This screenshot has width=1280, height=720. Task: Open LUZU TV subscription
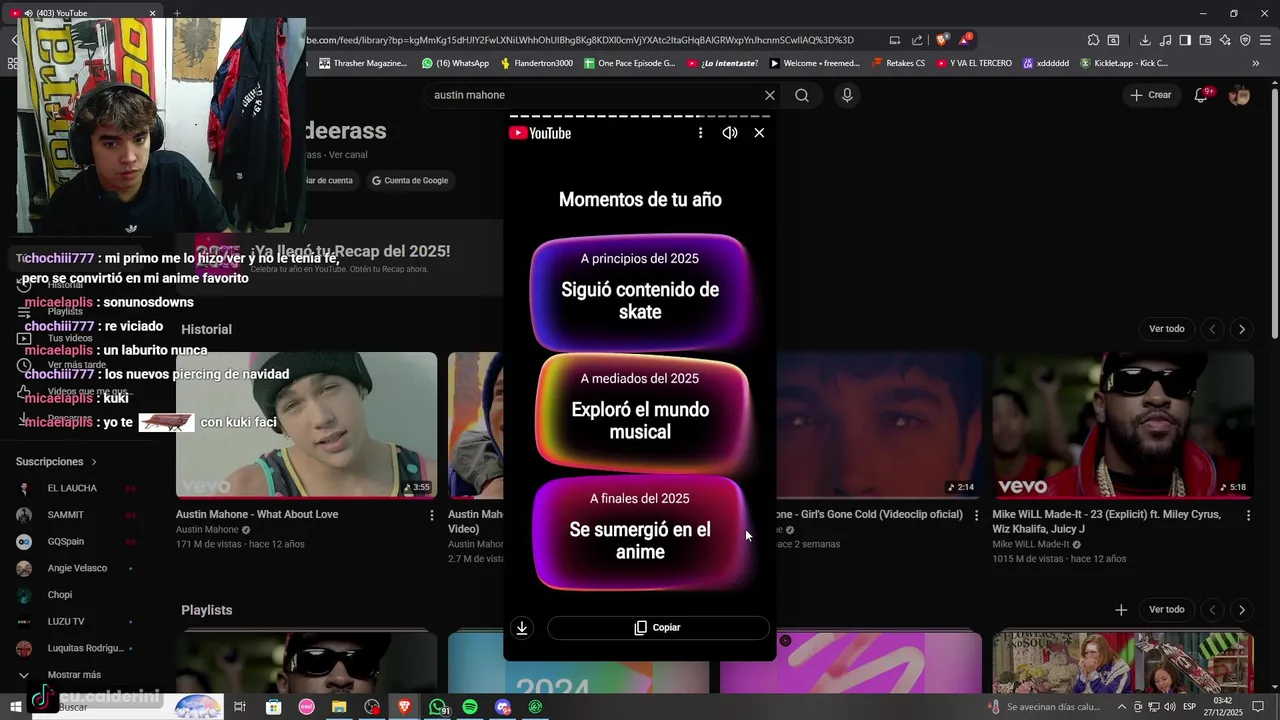tap(66, 622)
